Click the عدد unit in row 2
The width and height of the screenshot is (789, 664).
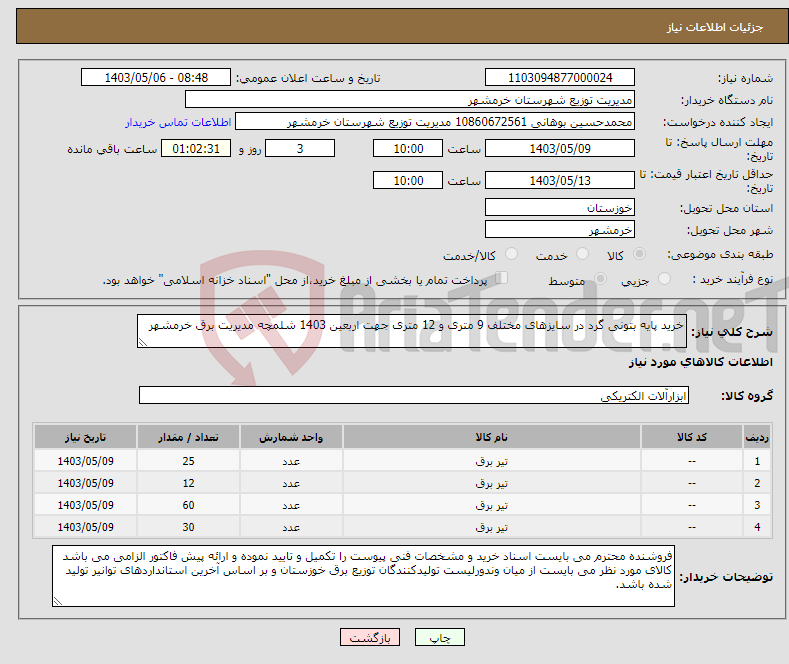click(x=291, y=483)
